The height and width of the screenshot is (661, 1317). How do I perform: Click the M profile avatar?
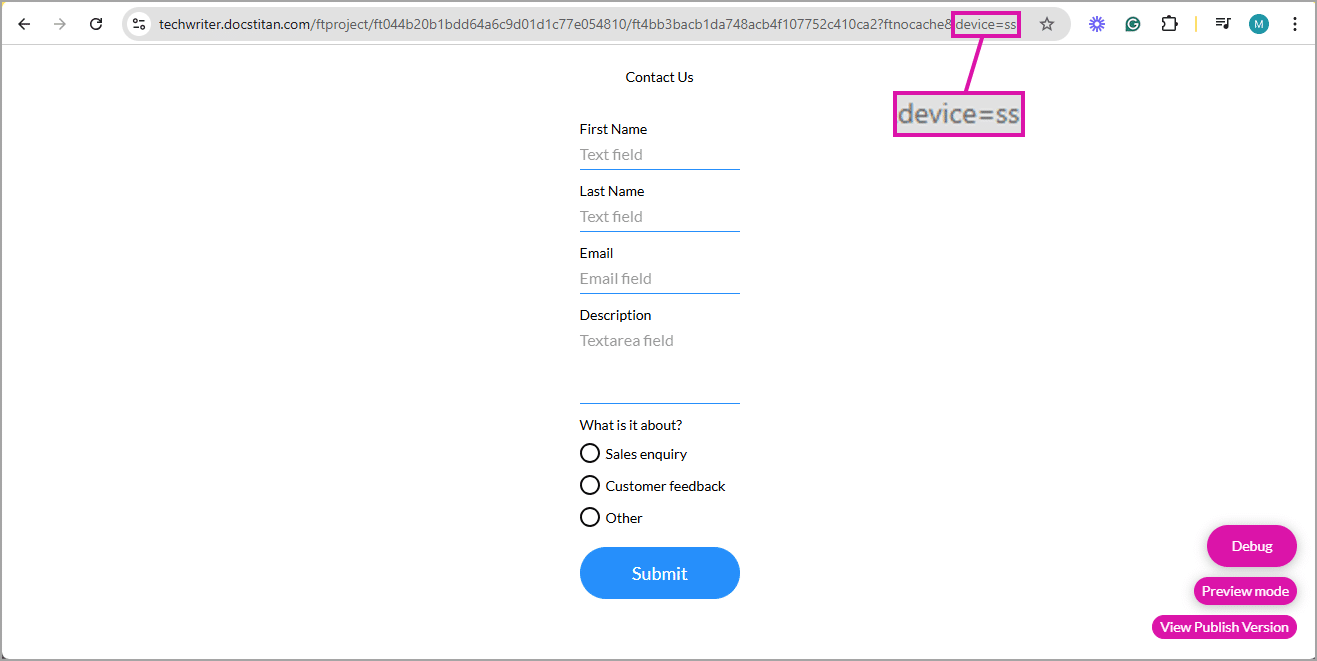pos(1258,23)
